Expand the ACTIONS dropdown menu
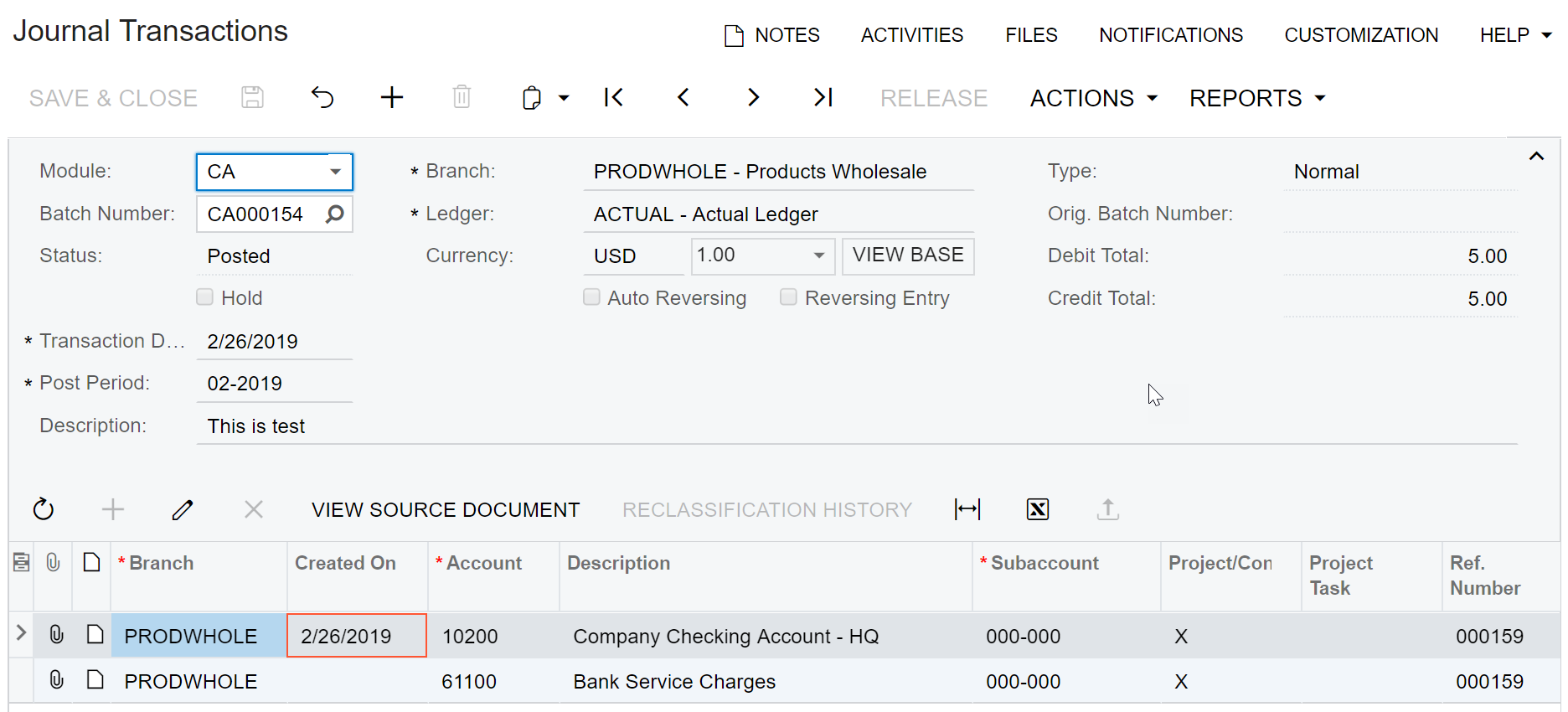This screenshot has width=1568, height=712. (x=1093, y=98)
